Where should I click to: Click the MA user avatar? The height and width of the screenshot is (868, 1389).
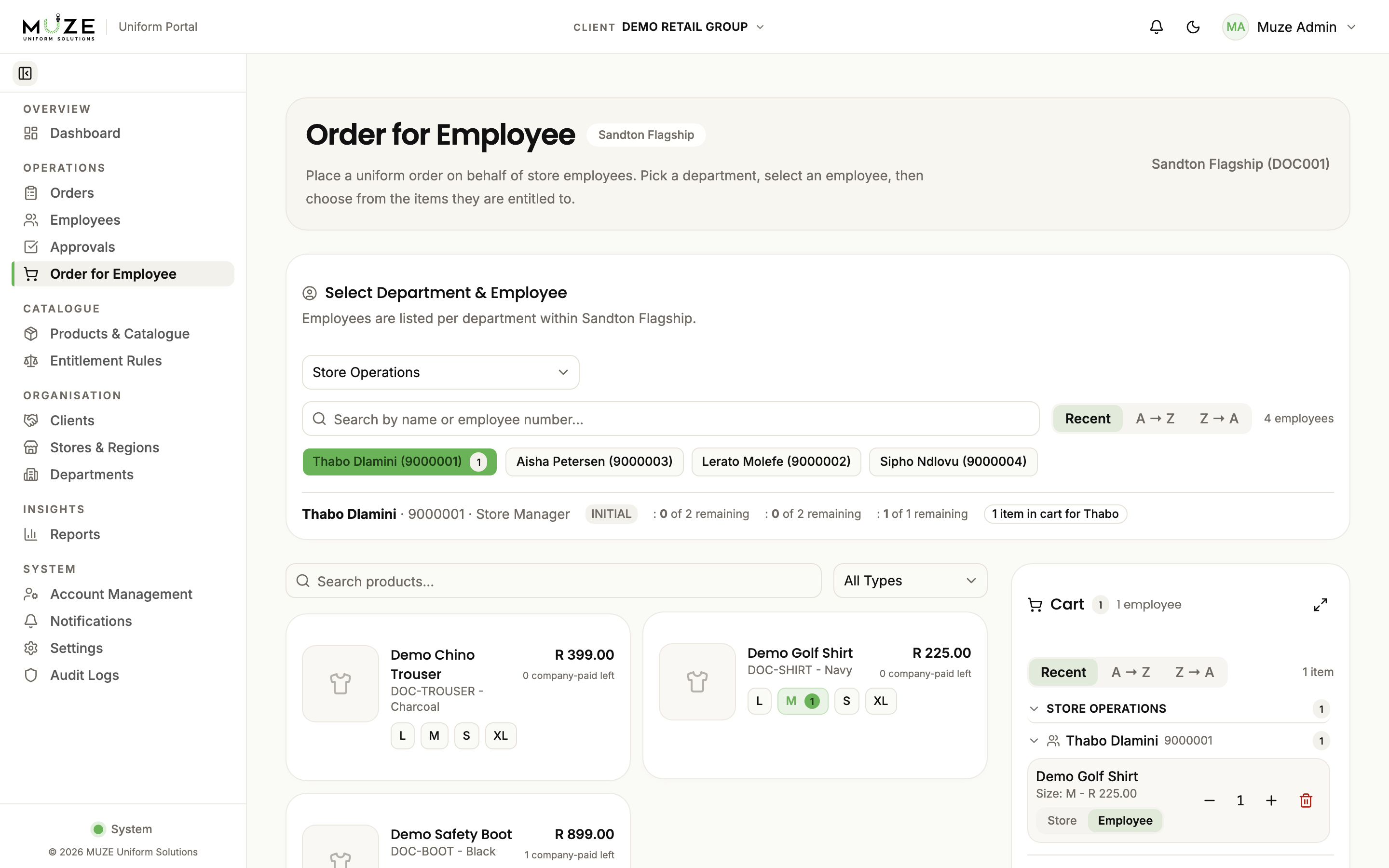pyautogui.click(x=1235, y=27)
